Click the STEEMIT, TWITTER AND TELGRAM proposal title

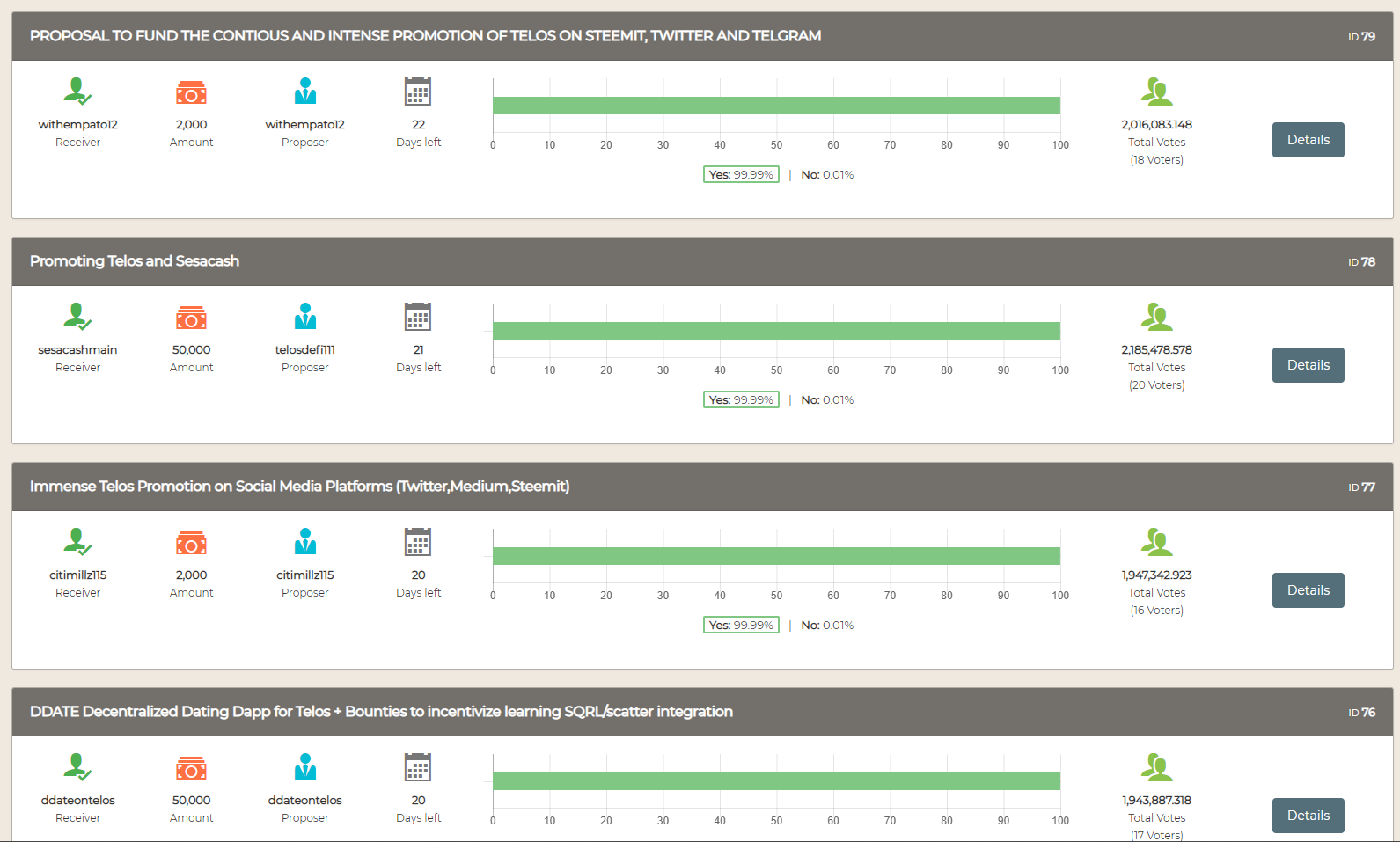click(x=425, y=36)
